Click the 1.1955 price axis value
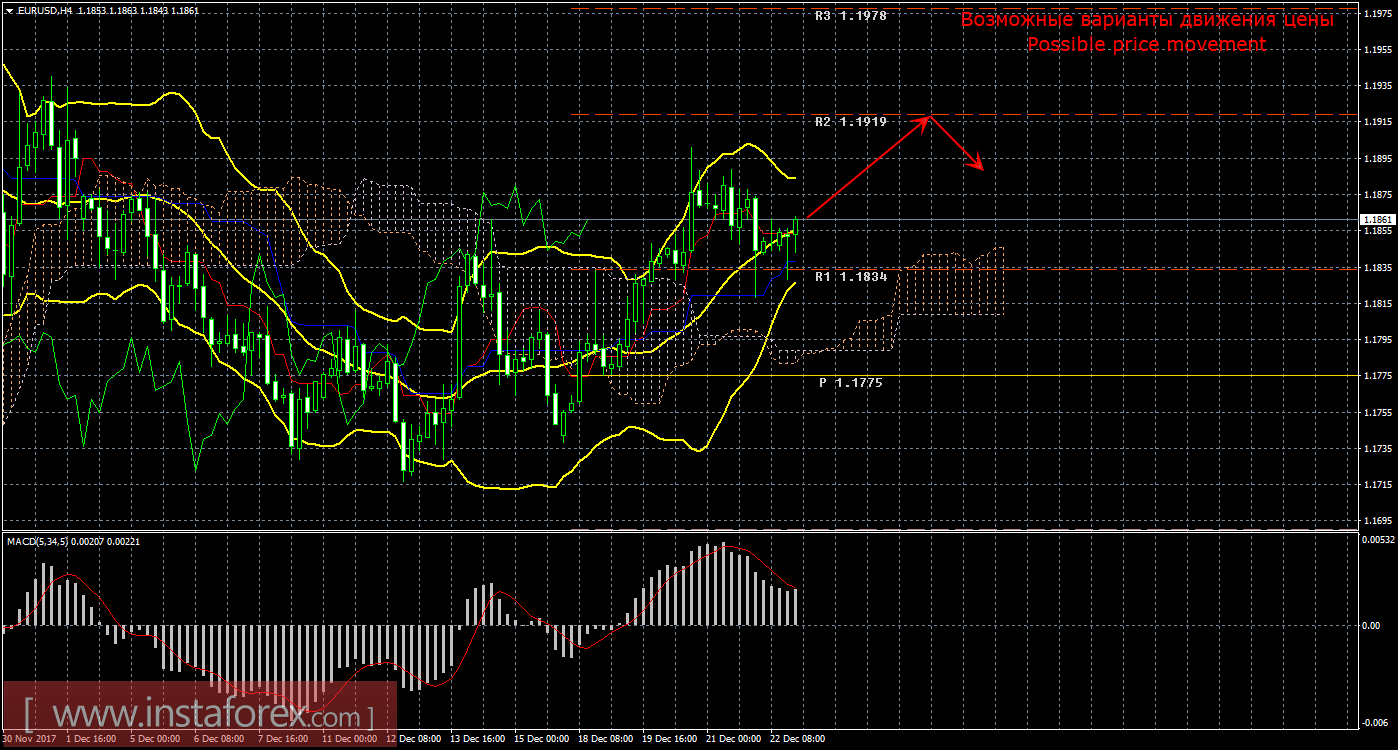1398x750 pixels. pyautogui.click(x=1377, y=49)
